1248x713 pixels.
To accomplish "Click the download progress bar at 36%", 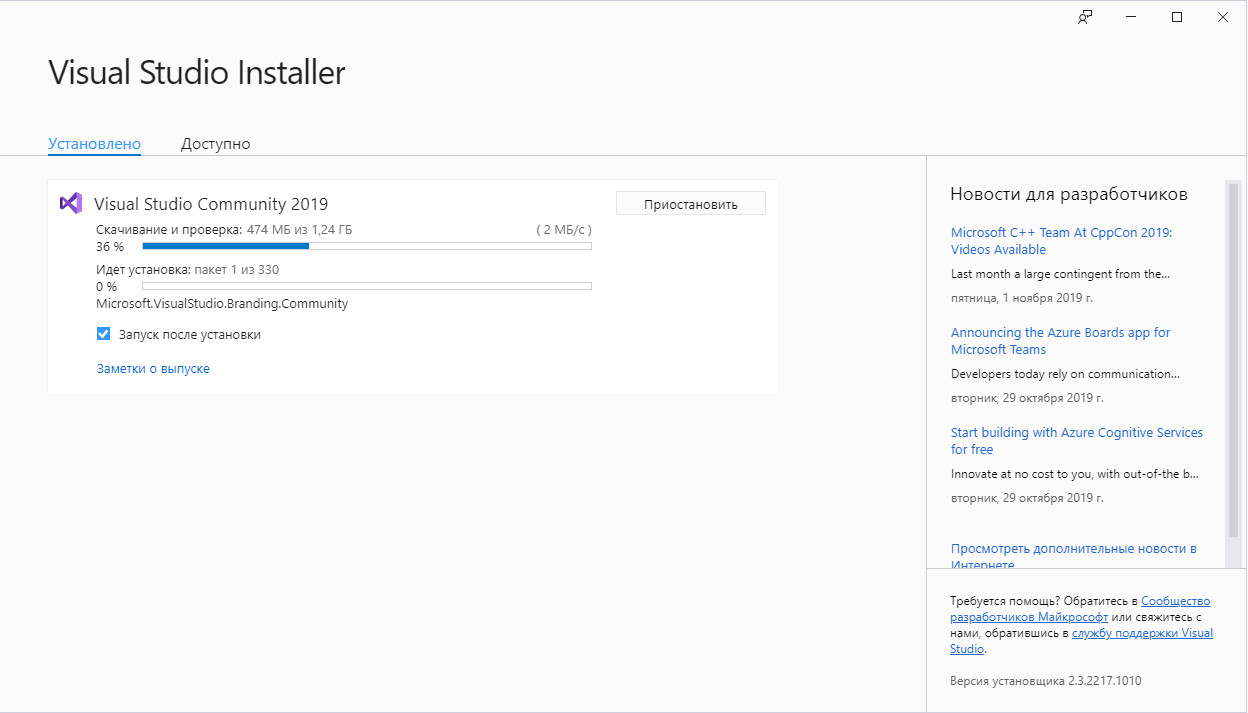I will 366,246.
